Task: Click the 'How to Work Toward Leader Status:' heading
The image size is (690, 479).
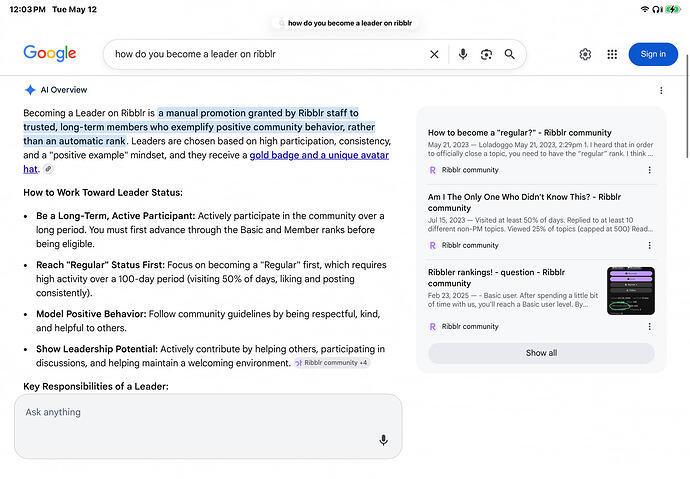Action: 103,193
